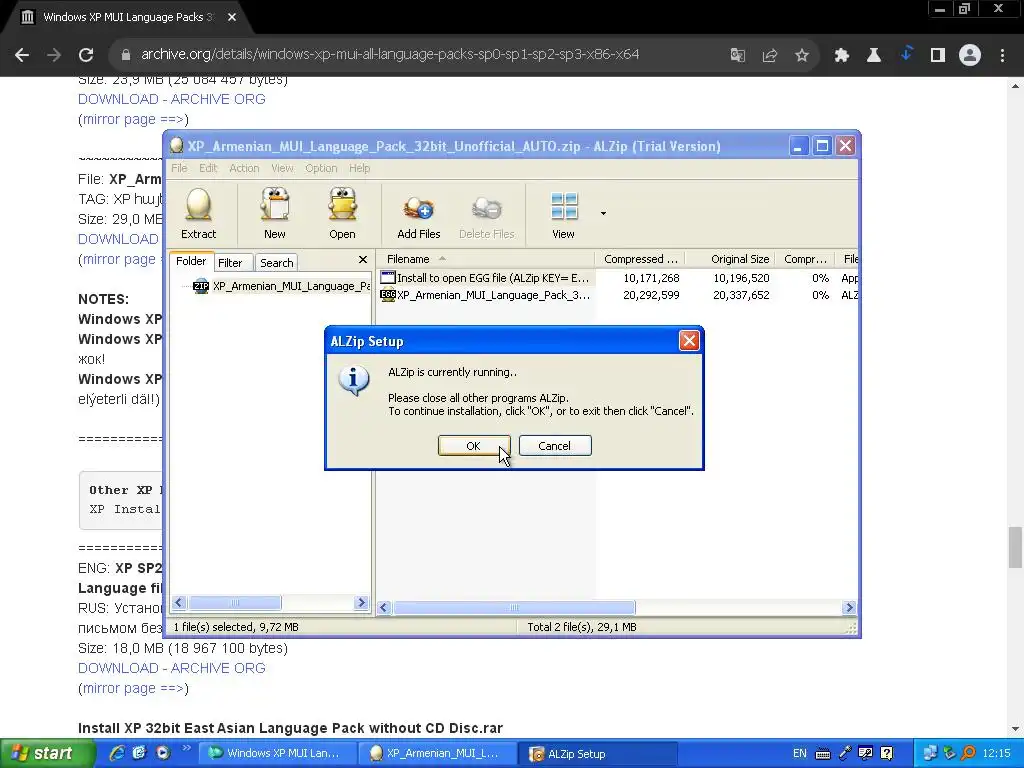
Task: Switch to ALZip Setup taskbar button
Action: [599, 754]
